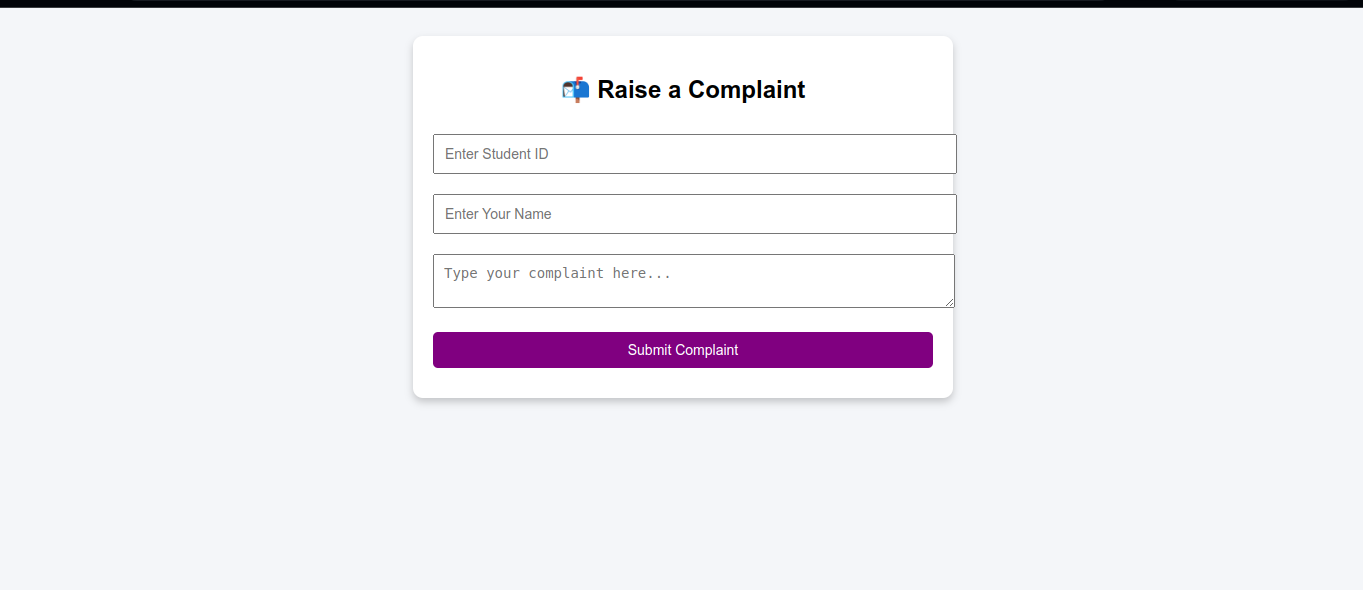Viewport: 1363px width, 590px height.
Task: Focus the Enter Your Name field
Action: coord(695,214)
